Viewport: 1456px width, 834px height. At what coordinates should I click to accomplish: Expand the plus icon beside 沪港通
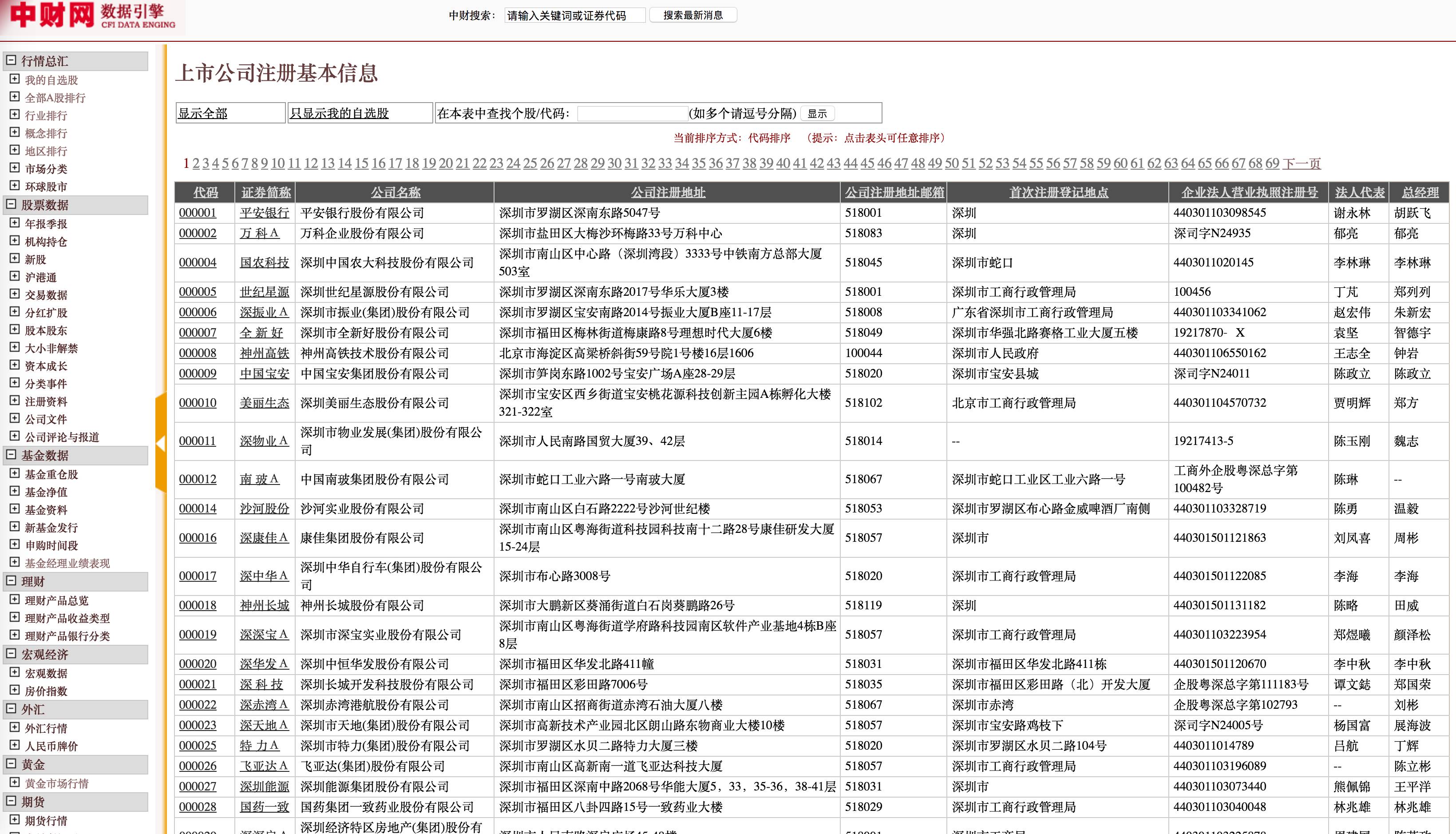click(x=15, y=276)
